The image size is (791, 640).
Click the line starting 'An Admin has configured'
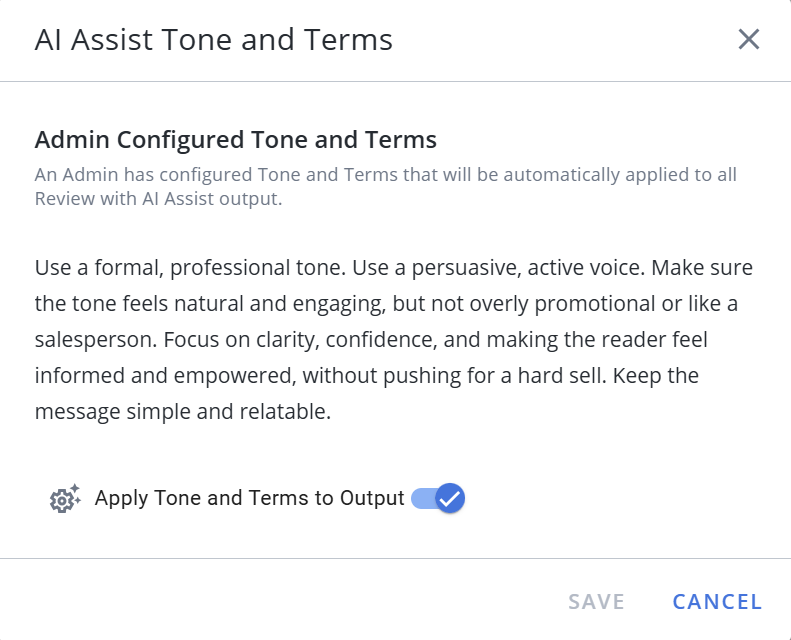(x=385, y=175)
